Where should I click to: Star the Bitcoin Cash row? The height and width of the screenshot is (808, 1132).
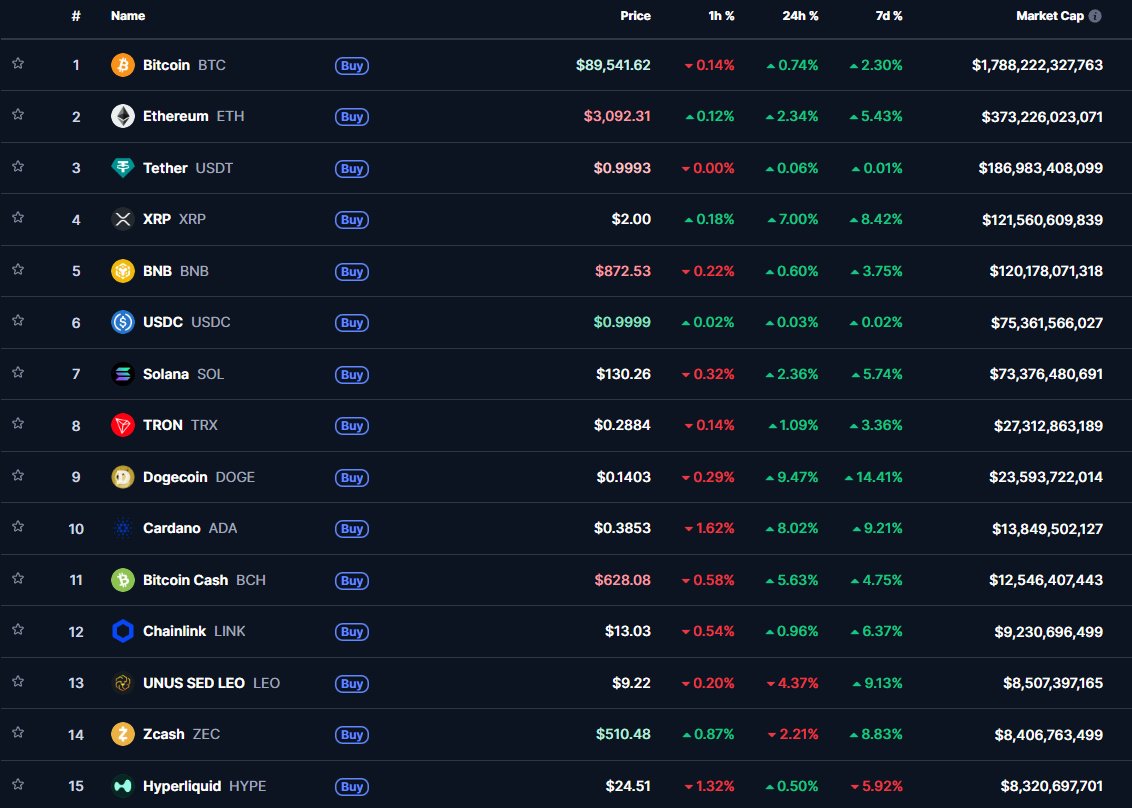point(18,578)
